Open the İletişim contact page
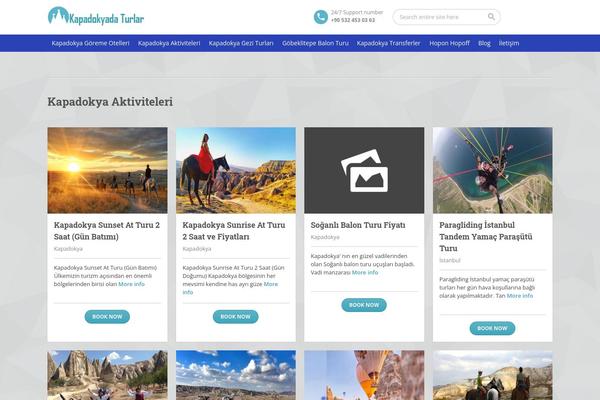600x400 pixels. (509, 43)
